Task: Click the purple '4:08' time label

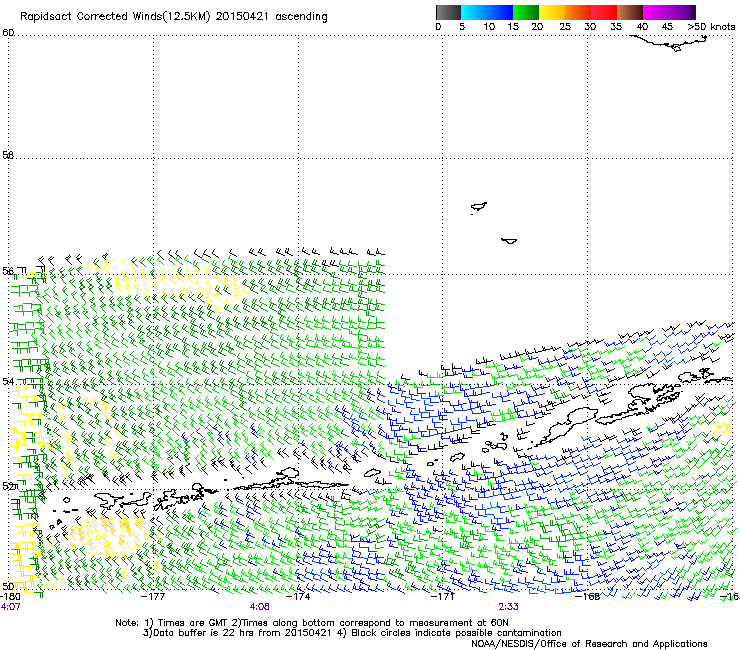Action: point(260,607)
